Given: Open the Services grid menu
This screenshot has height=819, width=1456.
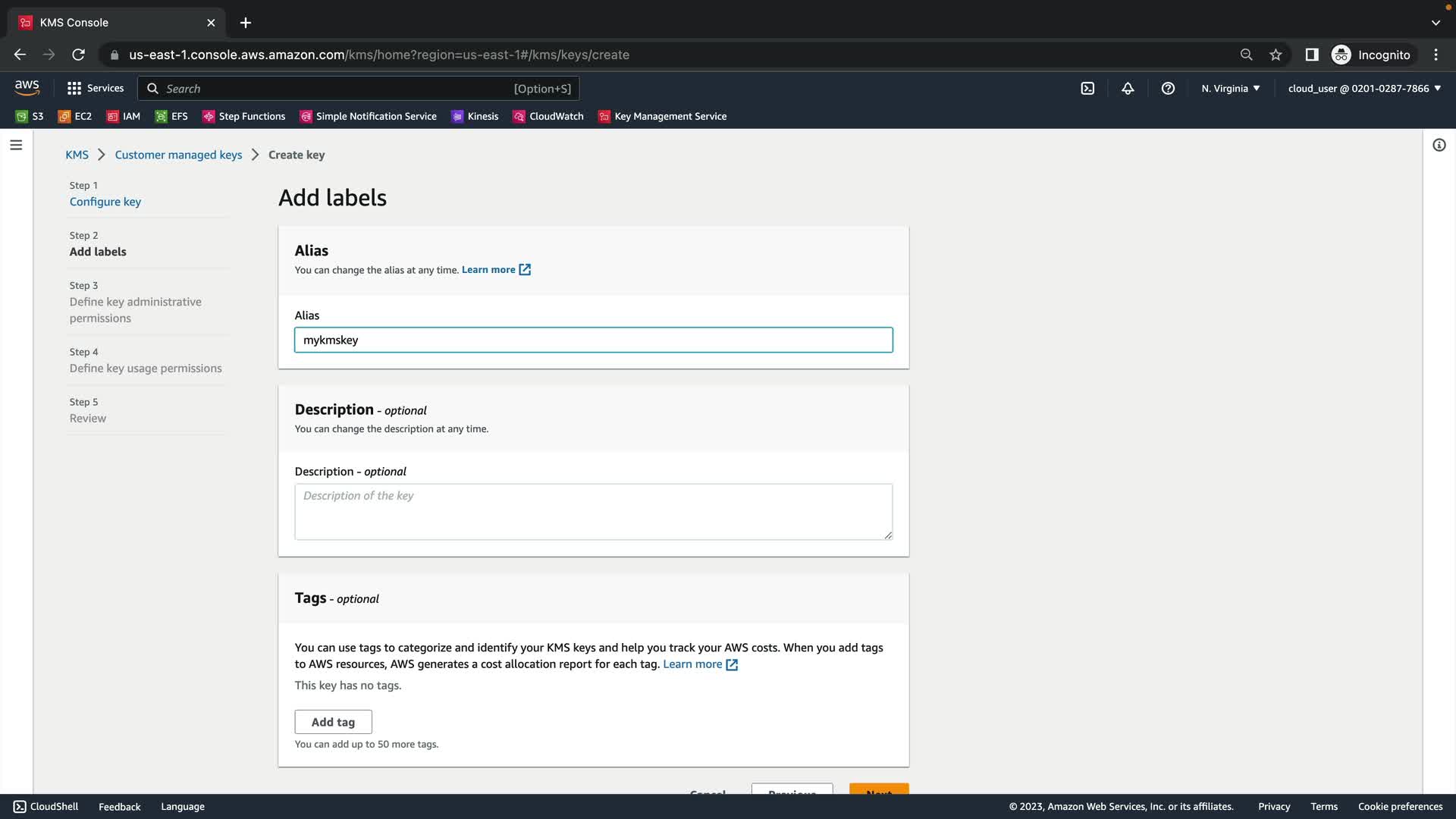Looking at the screenshot, I should click(x=96, y=88).
